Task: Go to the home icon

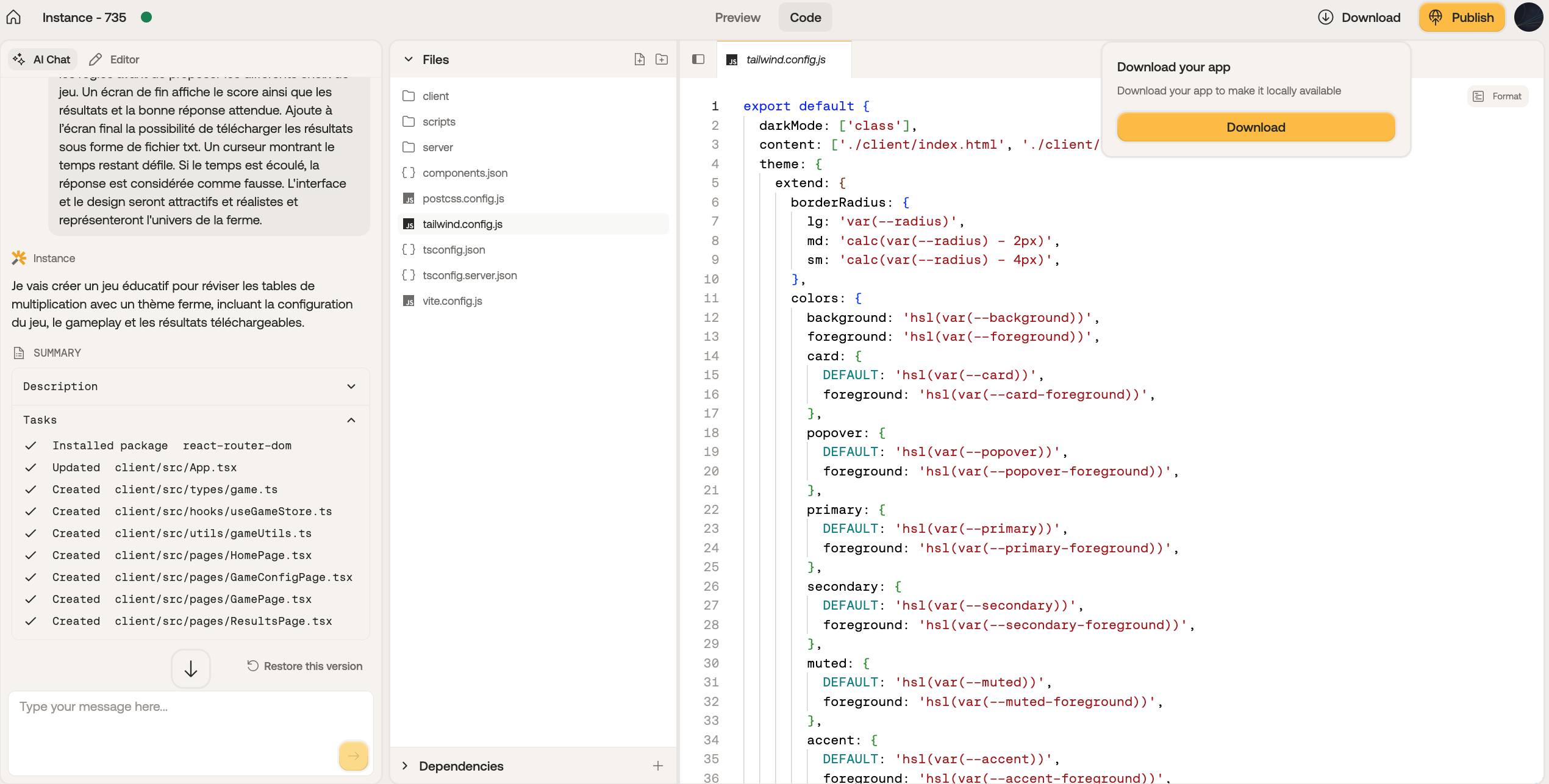Action: pos(13,17)
